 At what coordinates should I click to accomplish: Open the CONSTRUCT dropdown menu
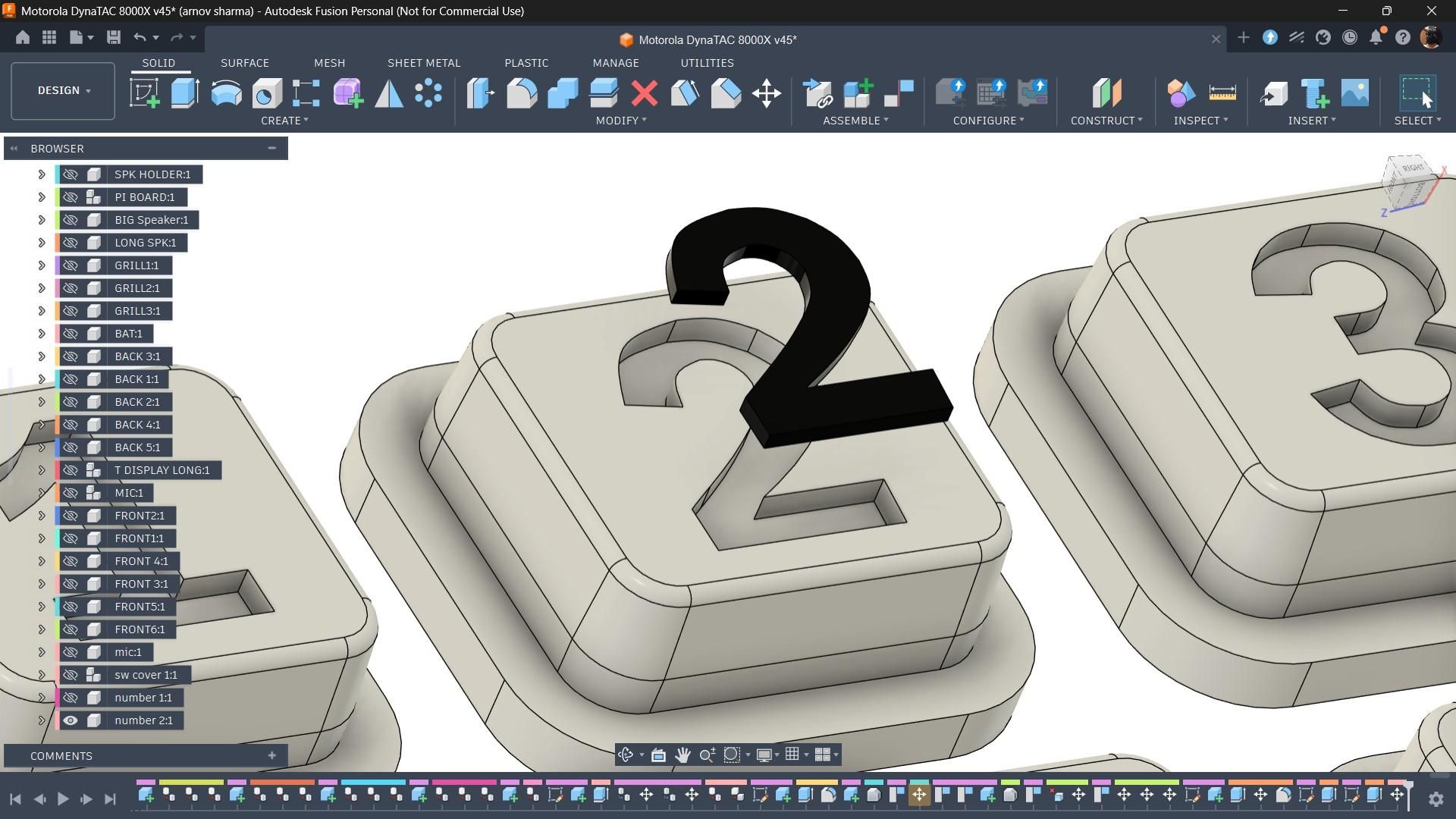[1106, 121]
